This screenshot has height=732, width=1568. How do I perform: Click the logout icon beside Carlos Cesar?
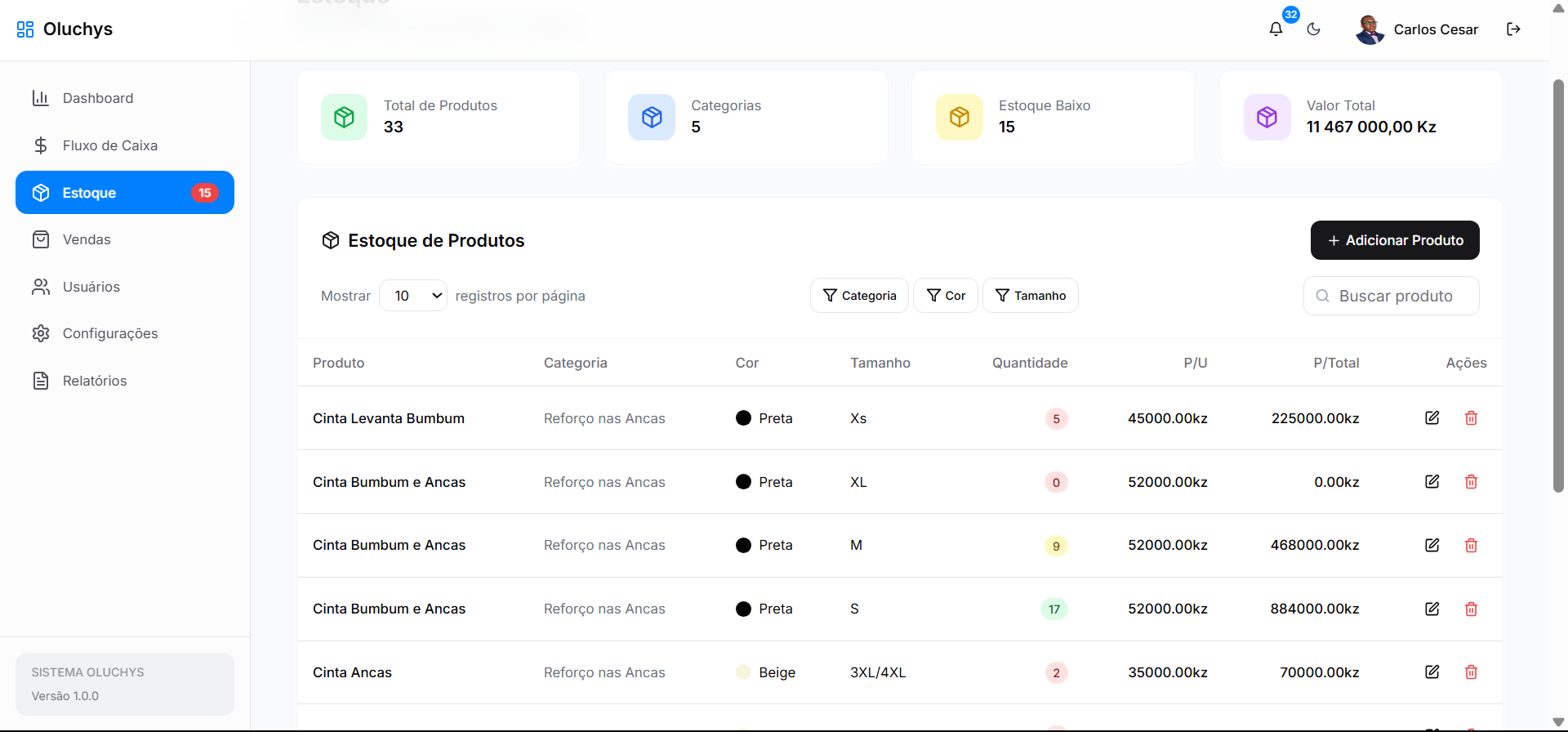point(1513,29)
